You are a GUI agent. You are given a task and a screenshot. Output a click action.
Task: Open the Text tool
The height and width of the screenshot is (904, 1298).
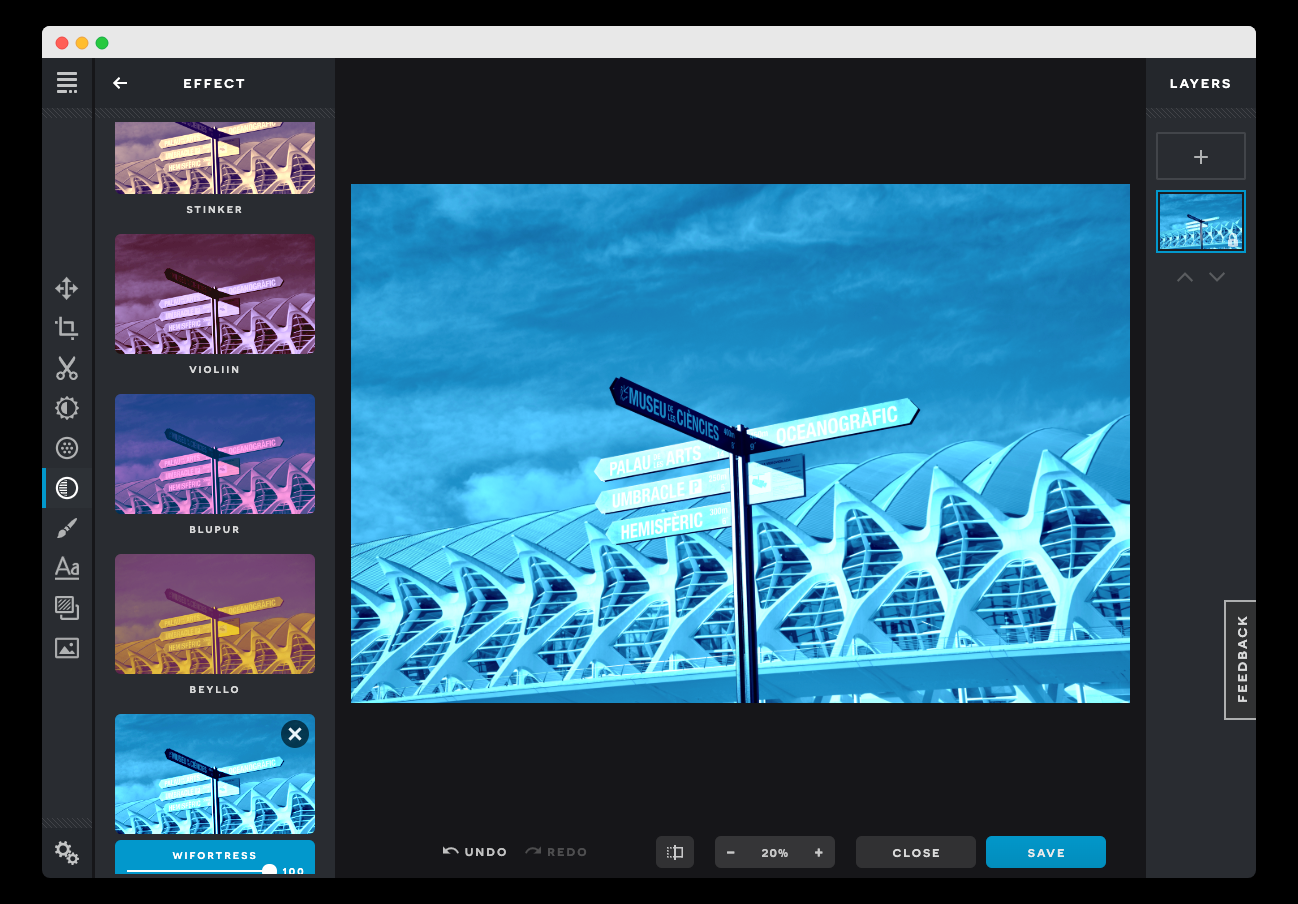(x=67, y=568)
